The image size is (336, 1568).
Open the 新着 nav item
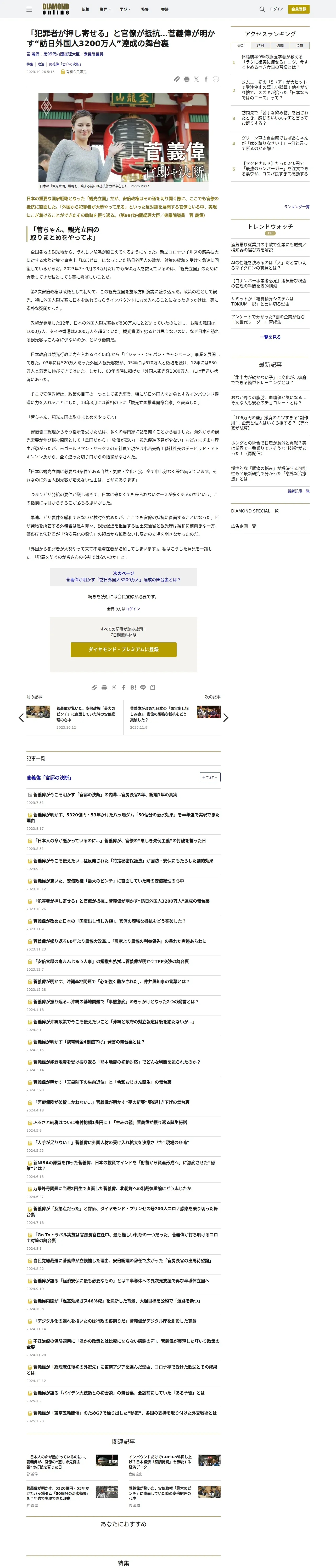(x=85, y=9)
